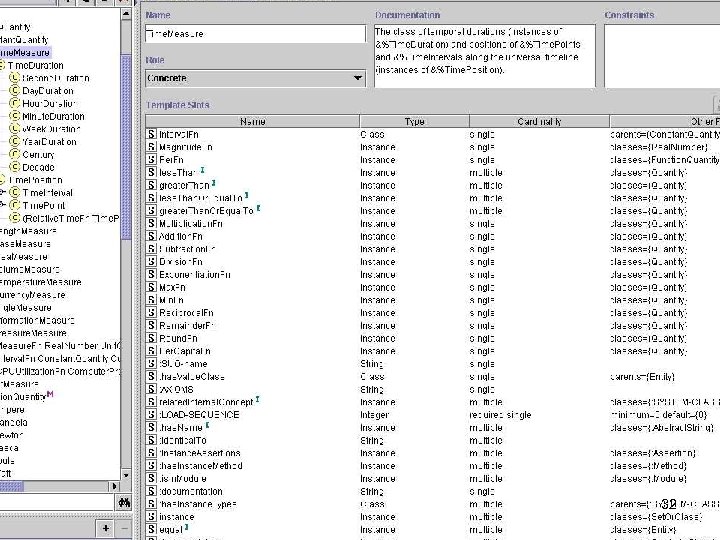Click the slot icon for AdditionFn
The image size is (720, 540).
(152, 236)
